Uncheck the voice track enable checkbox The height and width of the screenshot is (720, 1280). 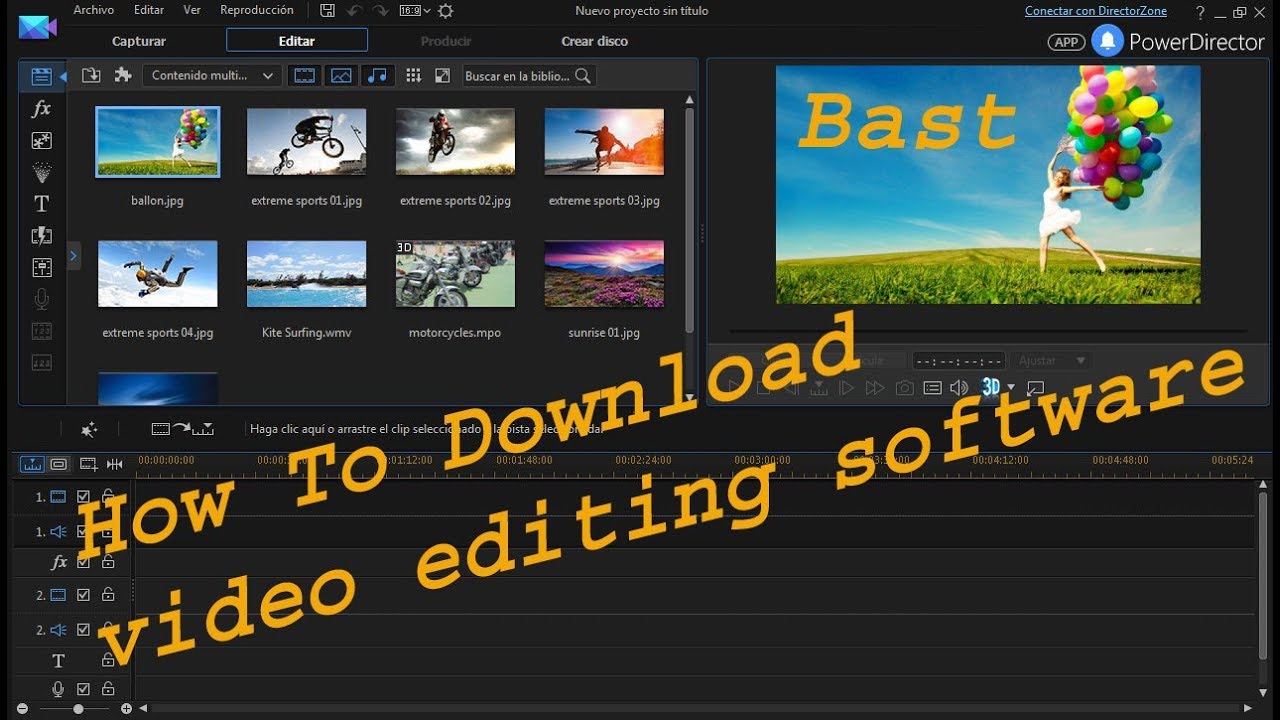pos(84,689)
